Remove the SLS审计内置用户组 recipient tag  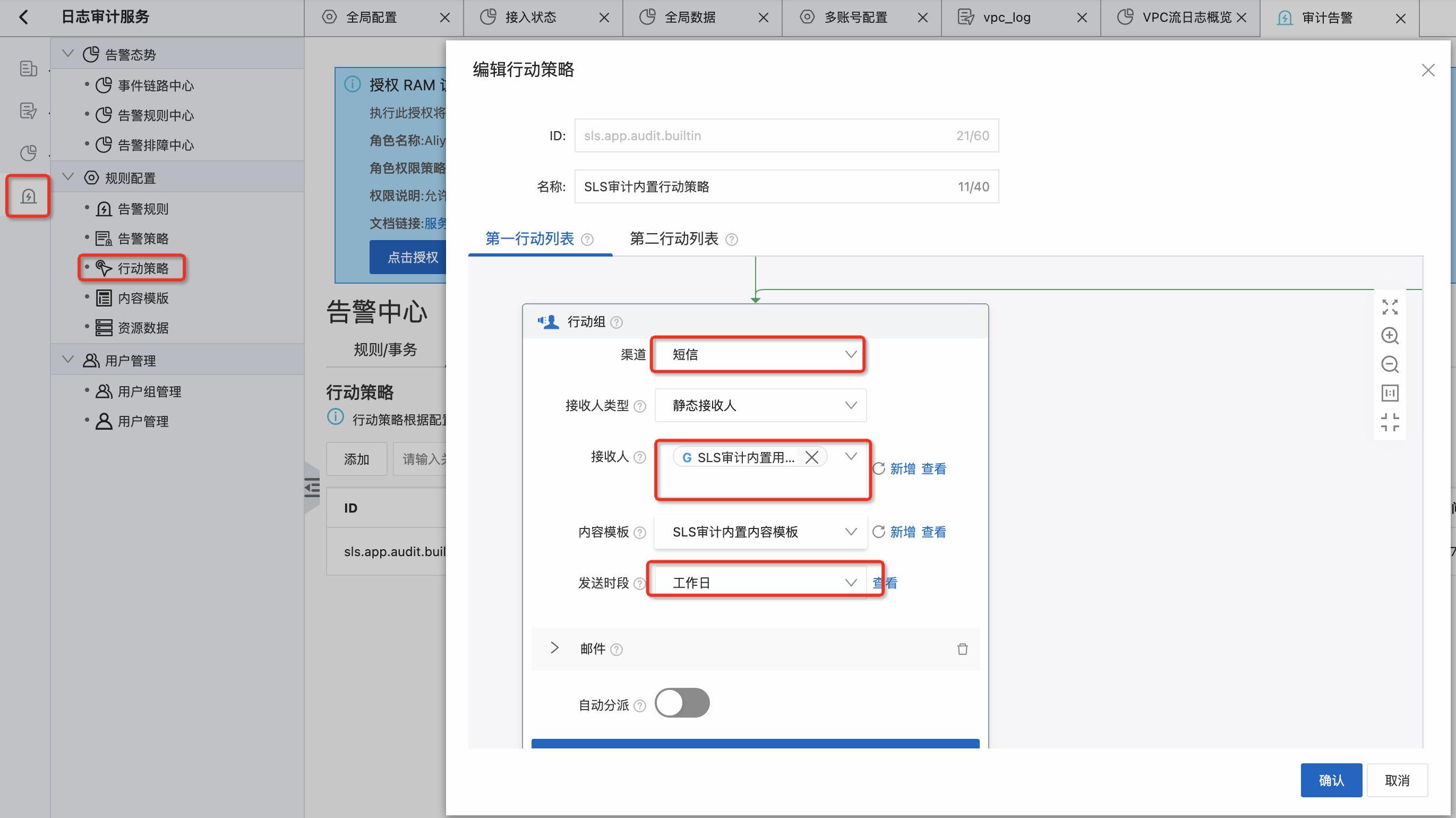(812, 457)
